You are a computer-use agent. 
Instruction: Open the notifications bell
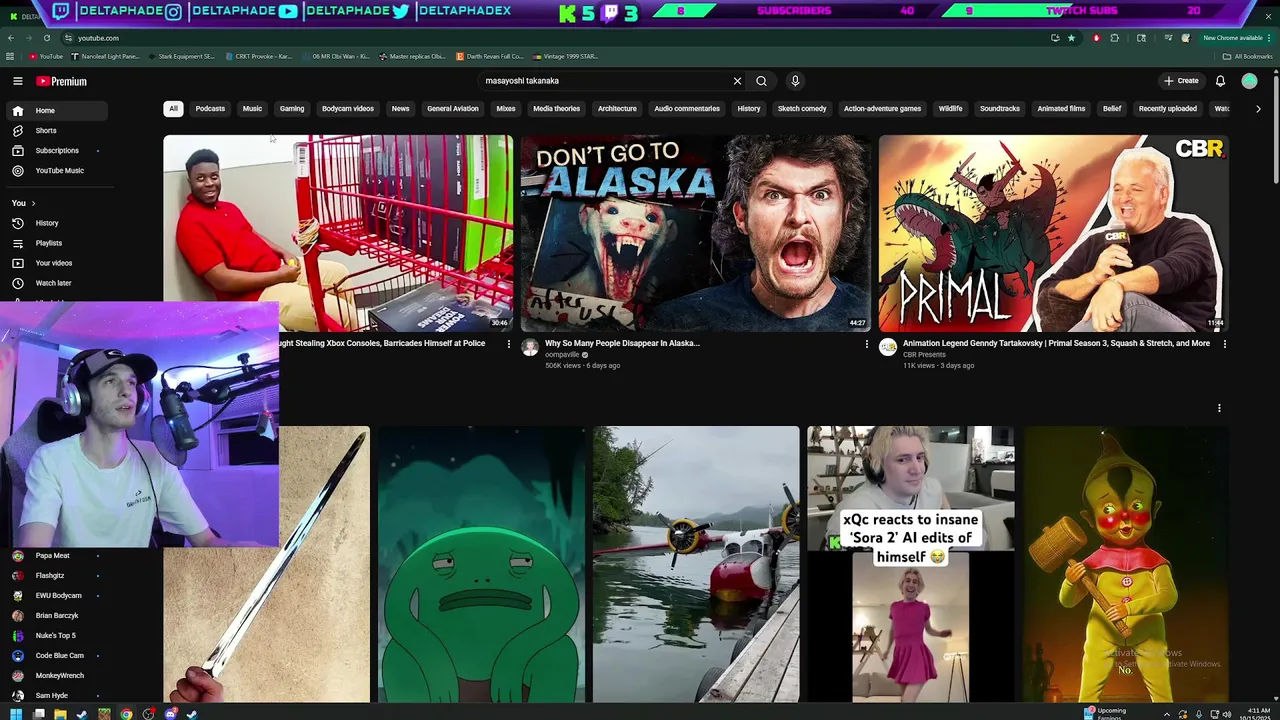1220,81
